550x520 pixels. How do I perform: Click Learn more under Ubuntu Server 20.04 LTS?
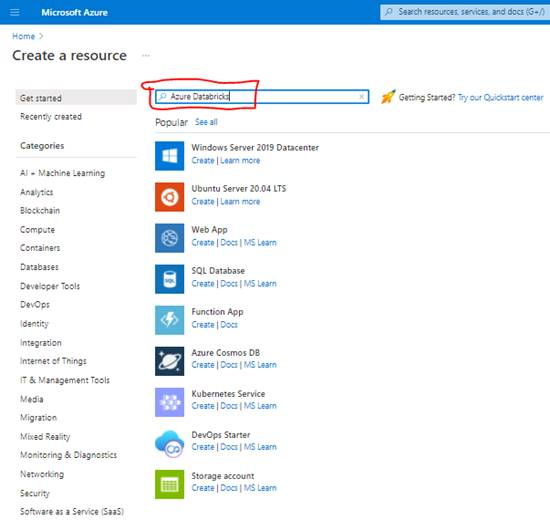tap(240, 201)
